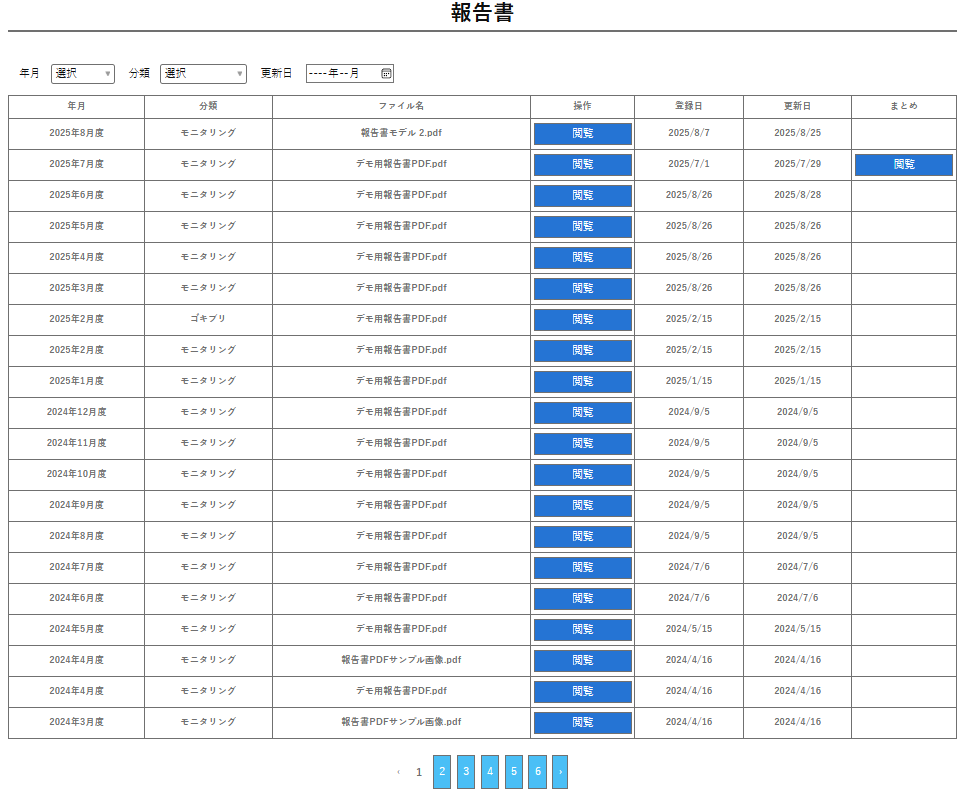
Task: View the 2025年1月度 monitoring report
Action: coord(582,382)
